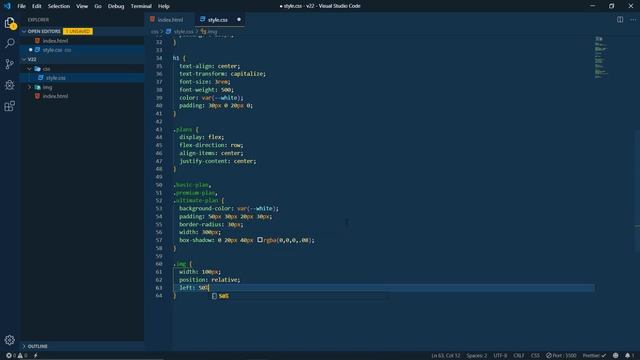This screenshot has height=360, width=640.
Task: Expand the Outline panel
Action: [82, 346]
